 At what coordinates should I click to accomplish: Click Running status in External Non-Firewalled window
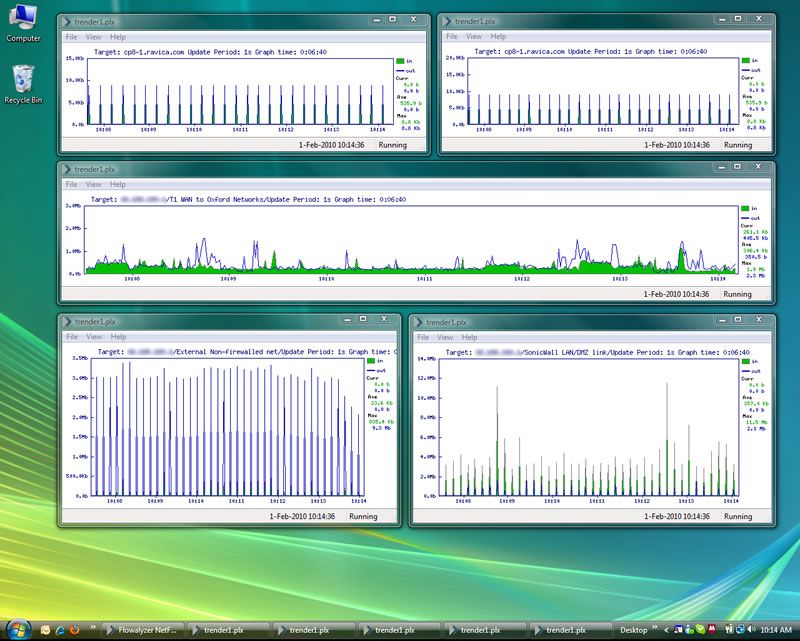click(363, 516)
